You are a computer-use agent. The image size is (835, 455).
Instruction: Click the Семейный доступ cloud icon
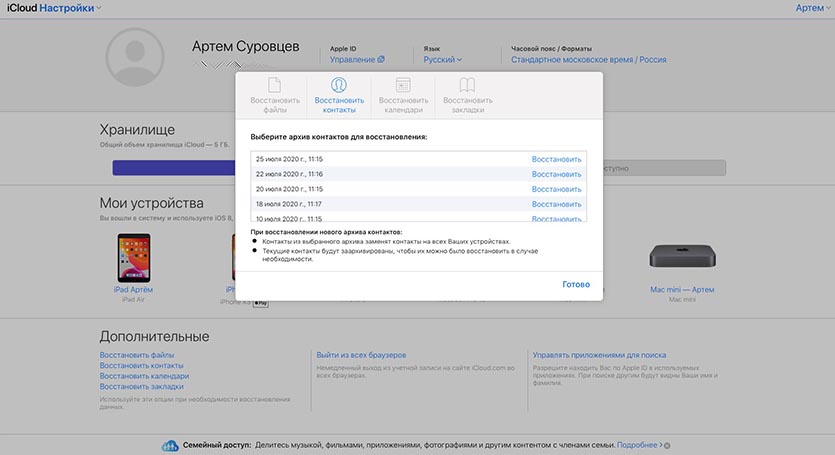coord(170,445)
